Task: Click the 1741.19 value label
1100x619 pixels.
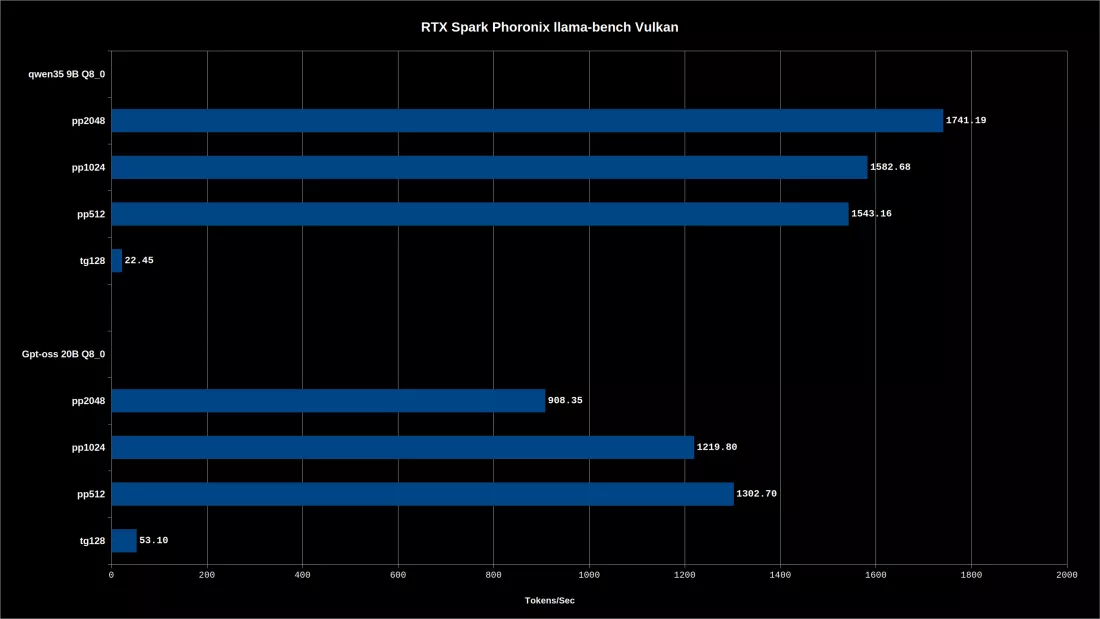Action: coord(966,121)
